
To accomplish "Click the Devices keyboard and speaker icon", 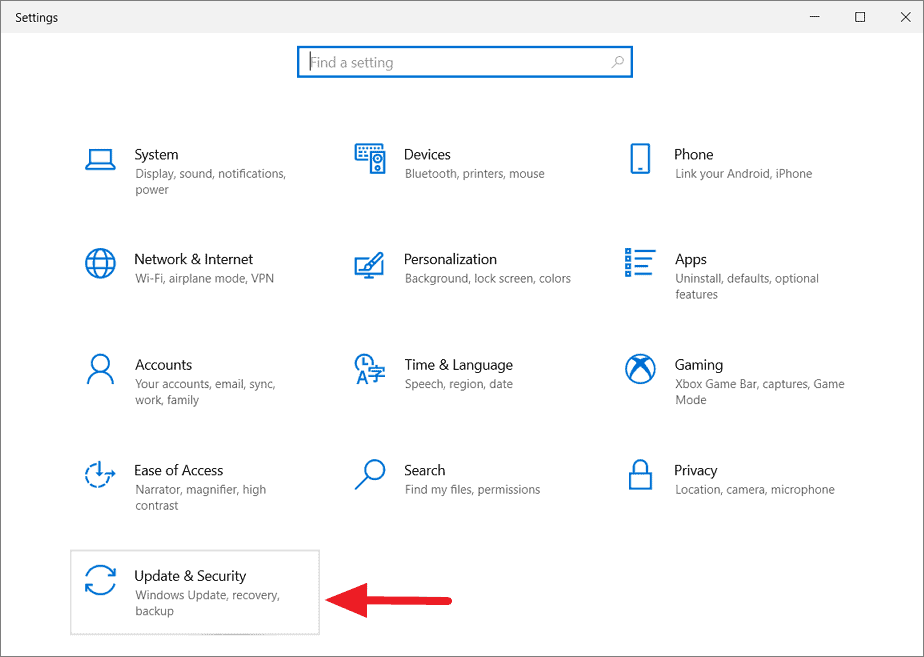I will (x=370, y=159).
